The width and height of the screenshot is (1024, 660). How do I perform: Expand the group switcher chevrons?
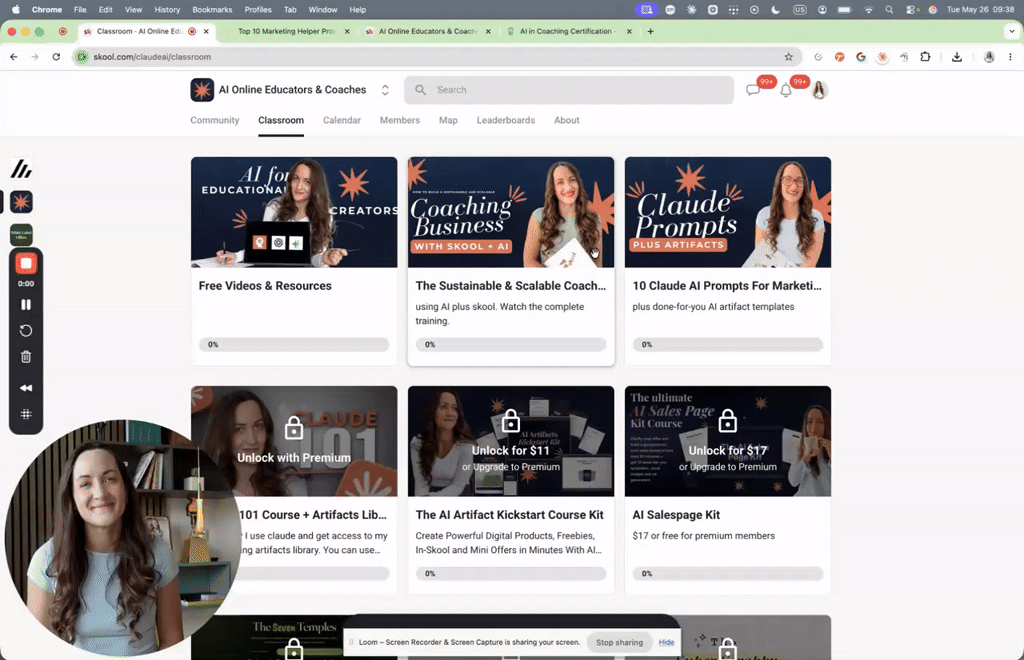point(385,90)
